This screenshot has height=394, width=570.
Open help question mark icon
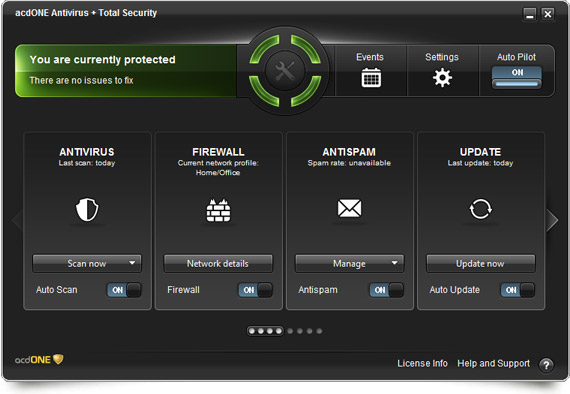546,365
